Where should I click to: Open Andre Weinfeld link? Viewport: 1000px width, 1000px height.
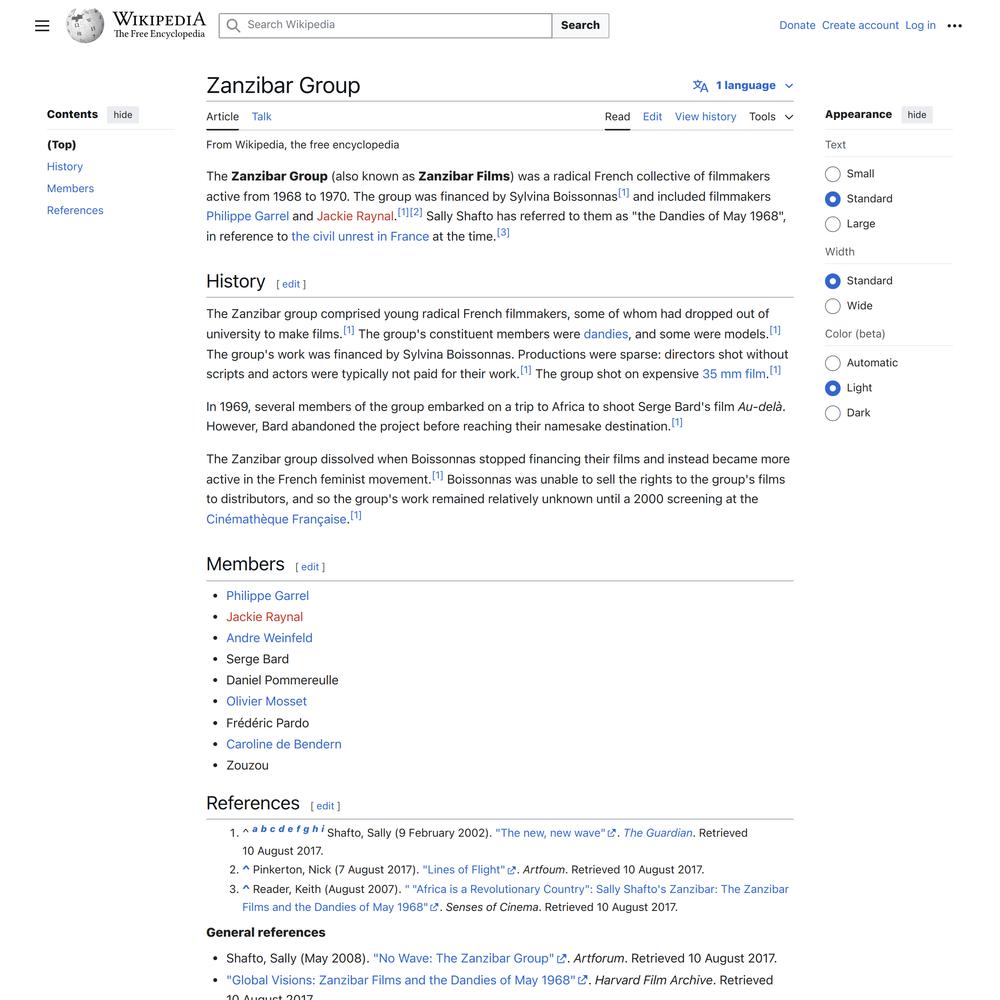point(269,638)
